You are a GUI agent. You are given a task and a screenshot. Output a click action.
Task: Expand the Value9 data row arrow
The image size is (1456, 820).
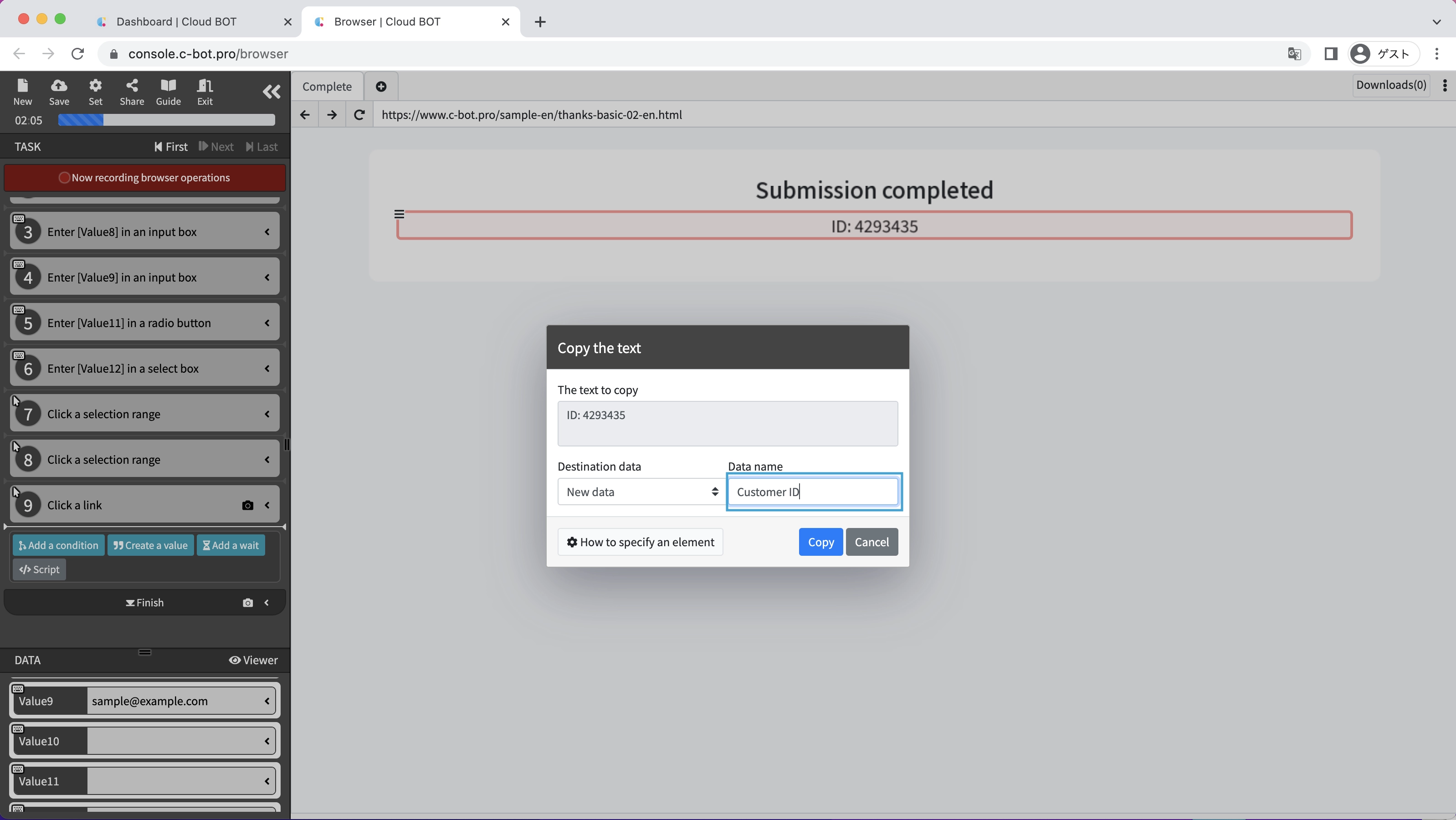coord(267,701)
